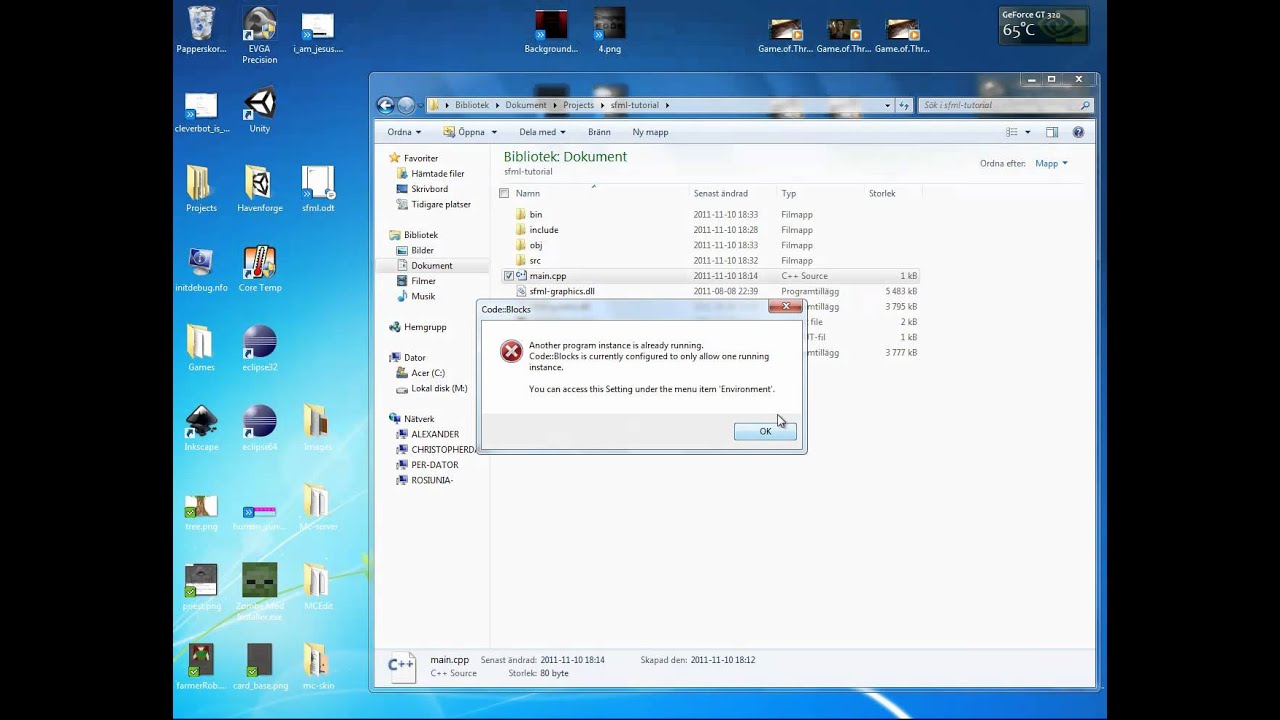Select sfml-graphics.dll in the file list

point(562,292)
